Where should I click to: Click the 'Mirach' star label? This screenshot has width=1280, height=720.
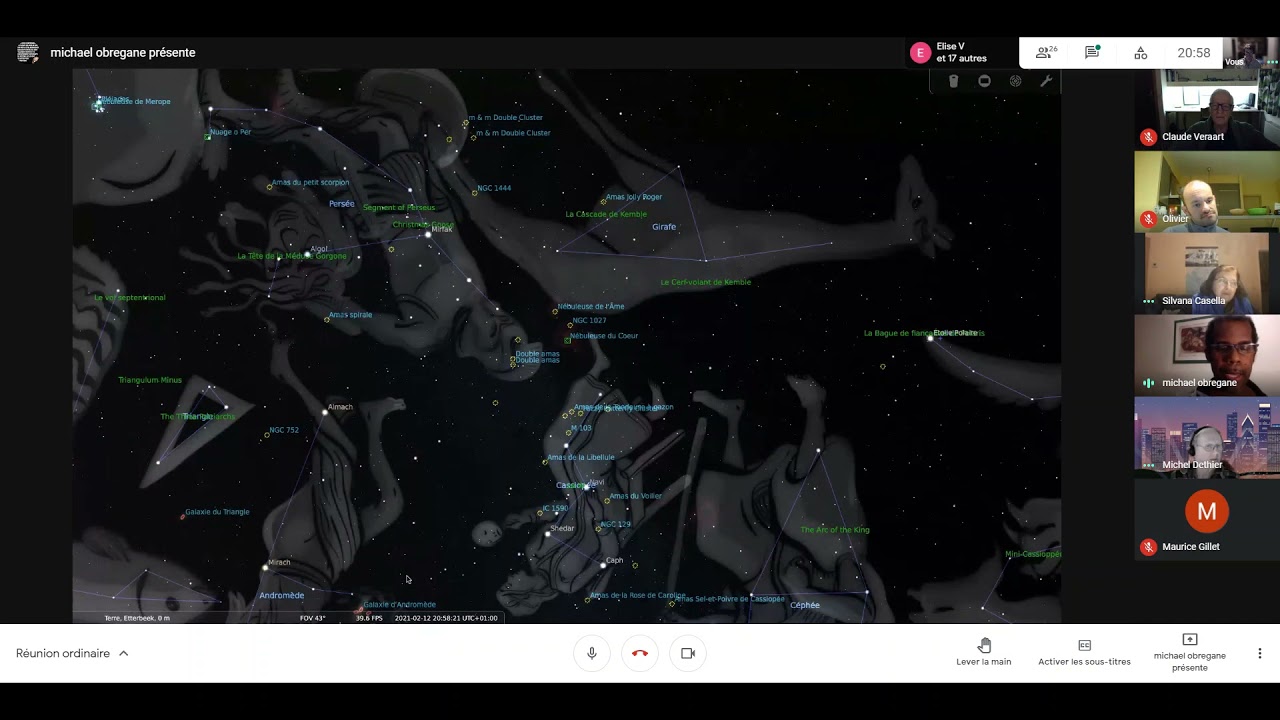[279, 562]
